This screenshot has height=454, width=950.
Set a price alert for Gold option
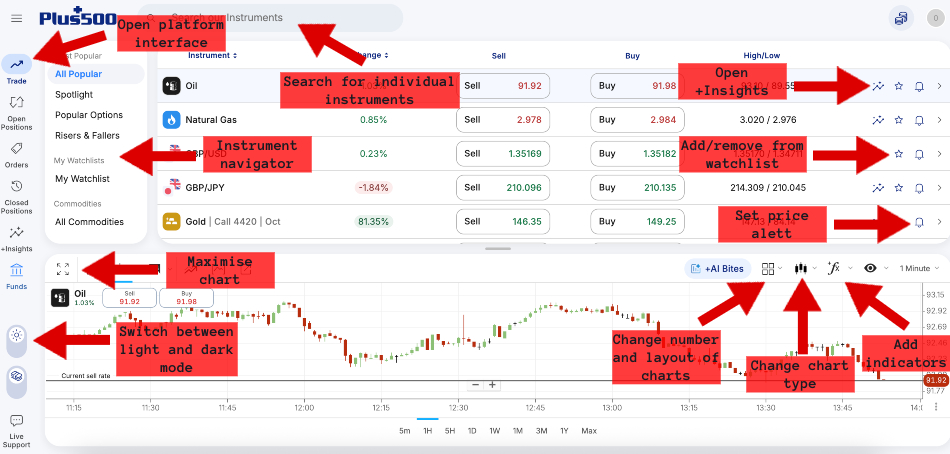[919, 222]
